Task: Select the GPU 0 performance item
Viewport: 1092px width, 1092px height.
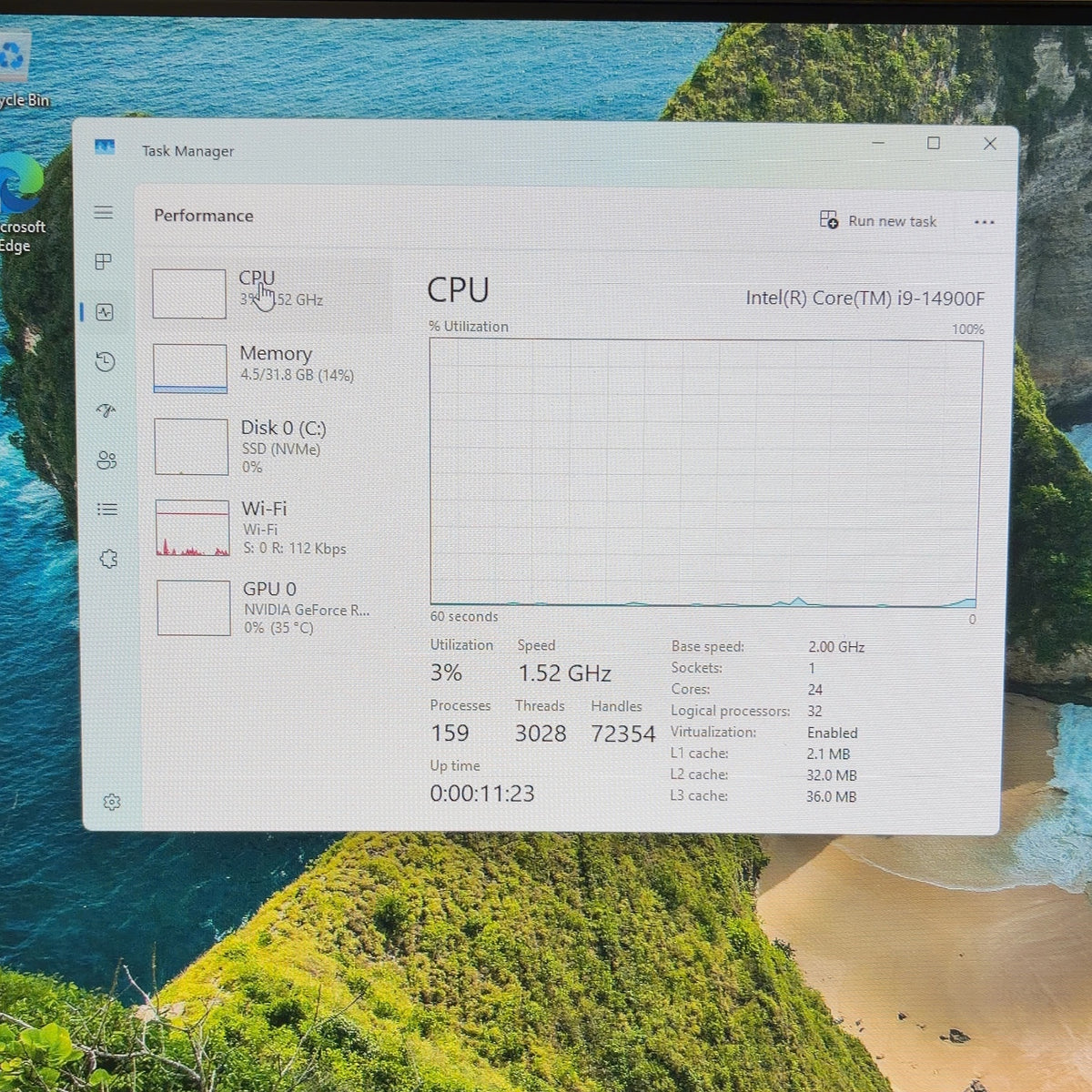Action: coord(275,608)
